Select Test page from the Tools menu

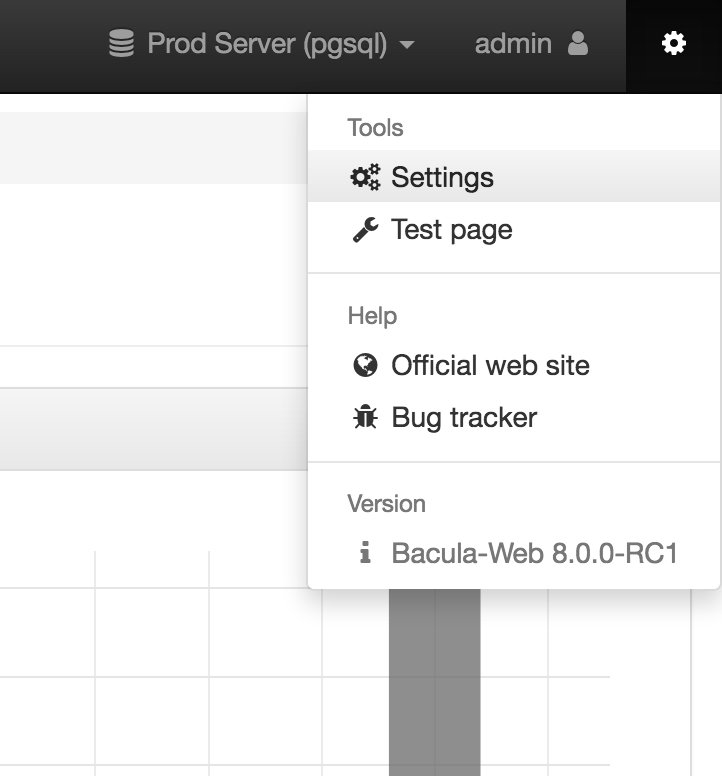pyautogui.click(x=452, y=230)
